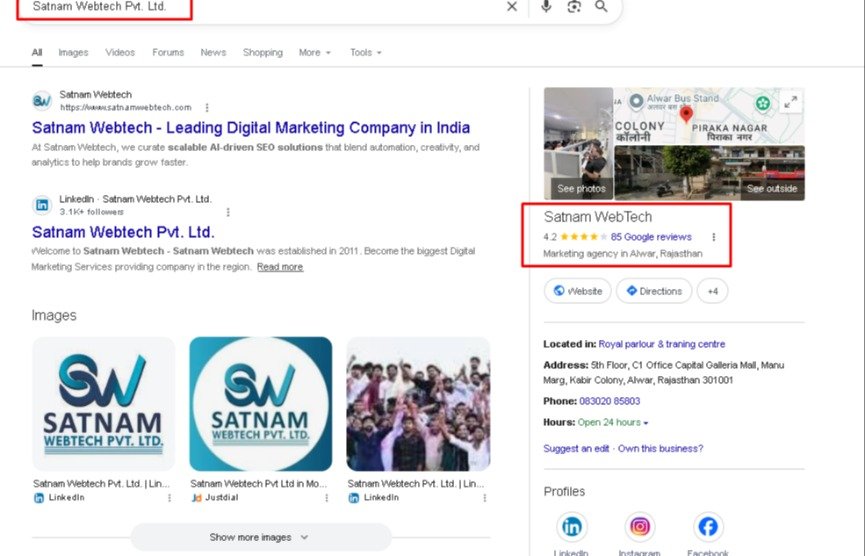Click Own this business?
This screenshot has height=556, width=865.
(x=660, y=449)
